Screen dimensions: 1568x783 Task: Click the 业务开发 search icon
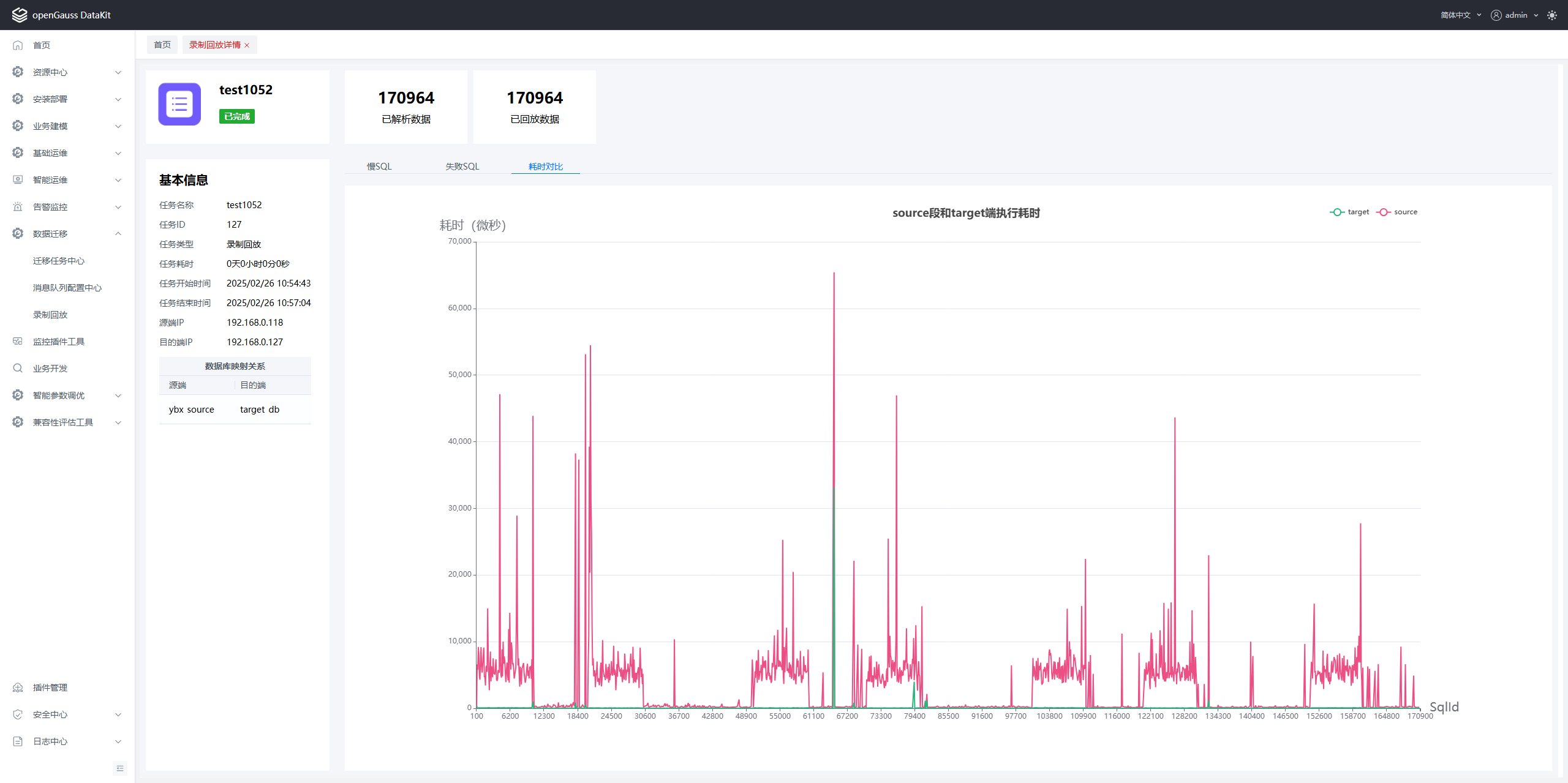tap(18, 369)
